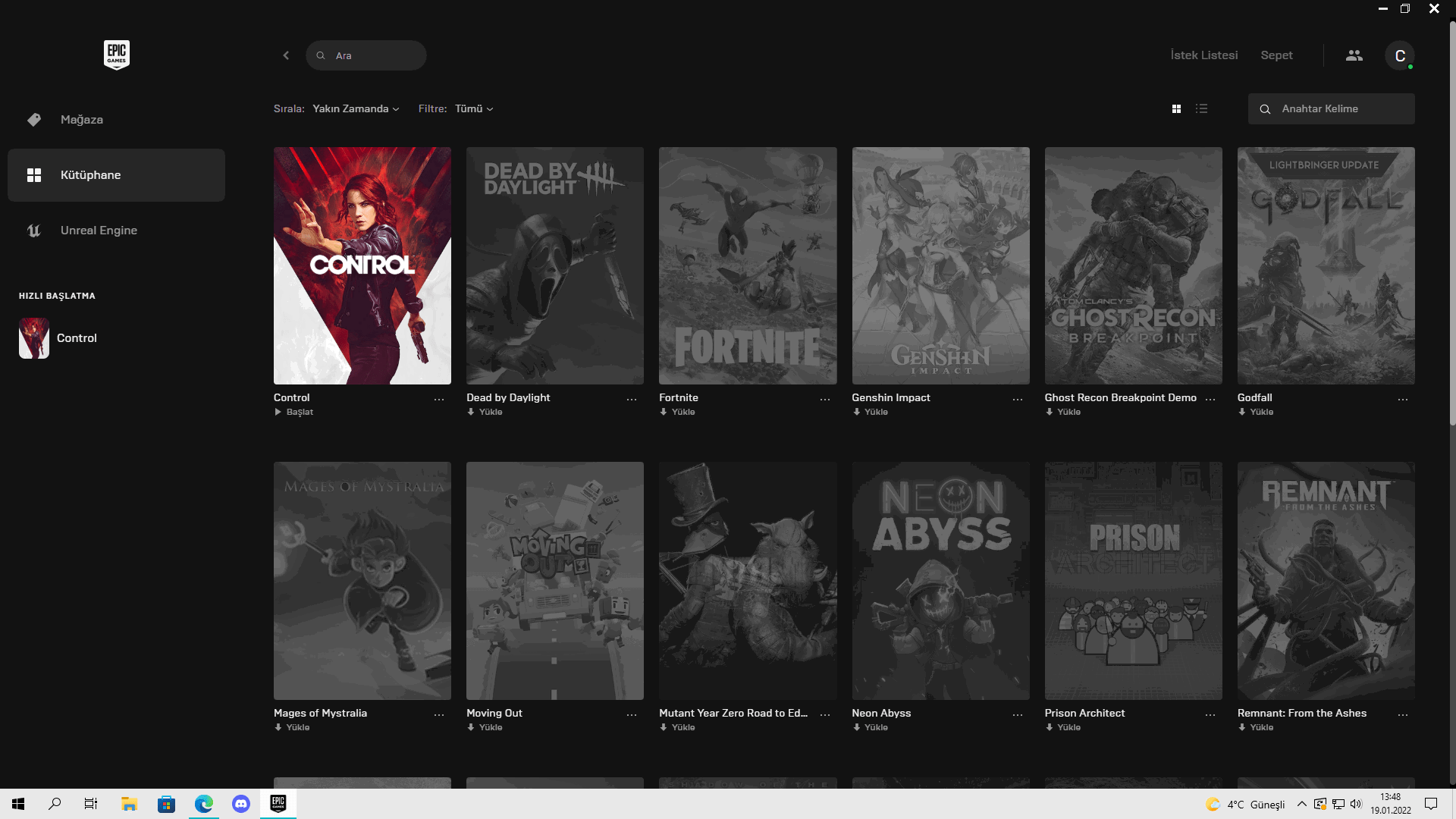Install Godfall via Yükle
This screenshot has width=1456, height=819.
coord(1256,413)
